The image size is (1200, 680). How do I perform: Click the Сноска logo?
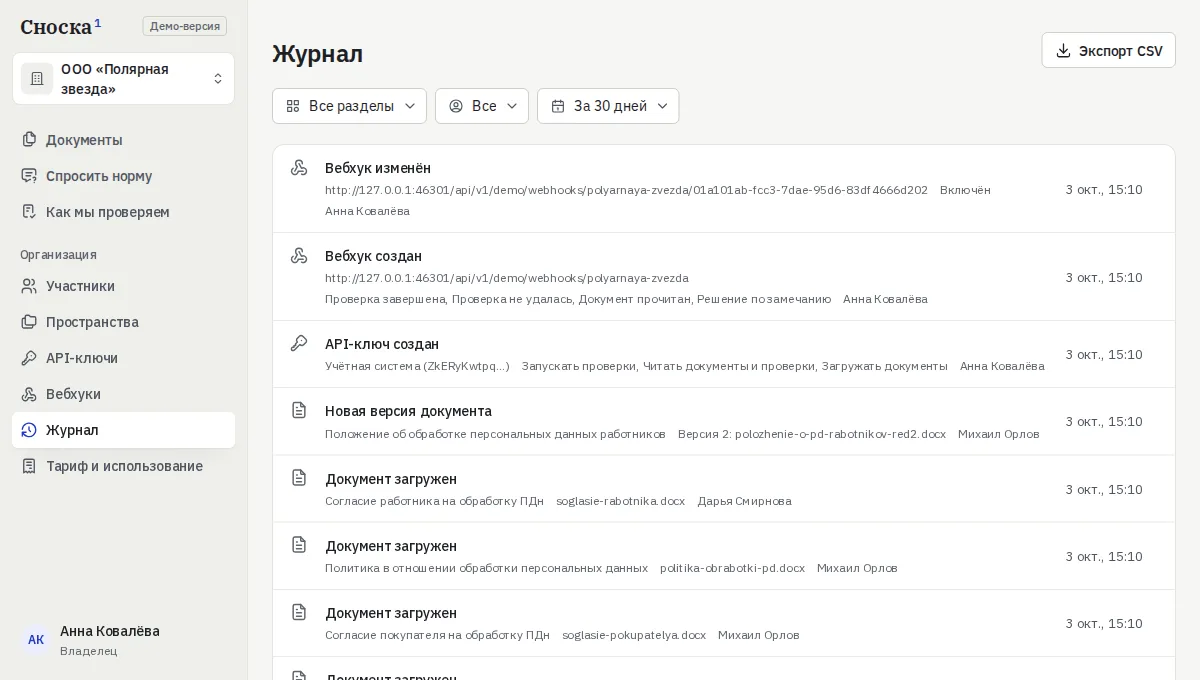(61, 26)
